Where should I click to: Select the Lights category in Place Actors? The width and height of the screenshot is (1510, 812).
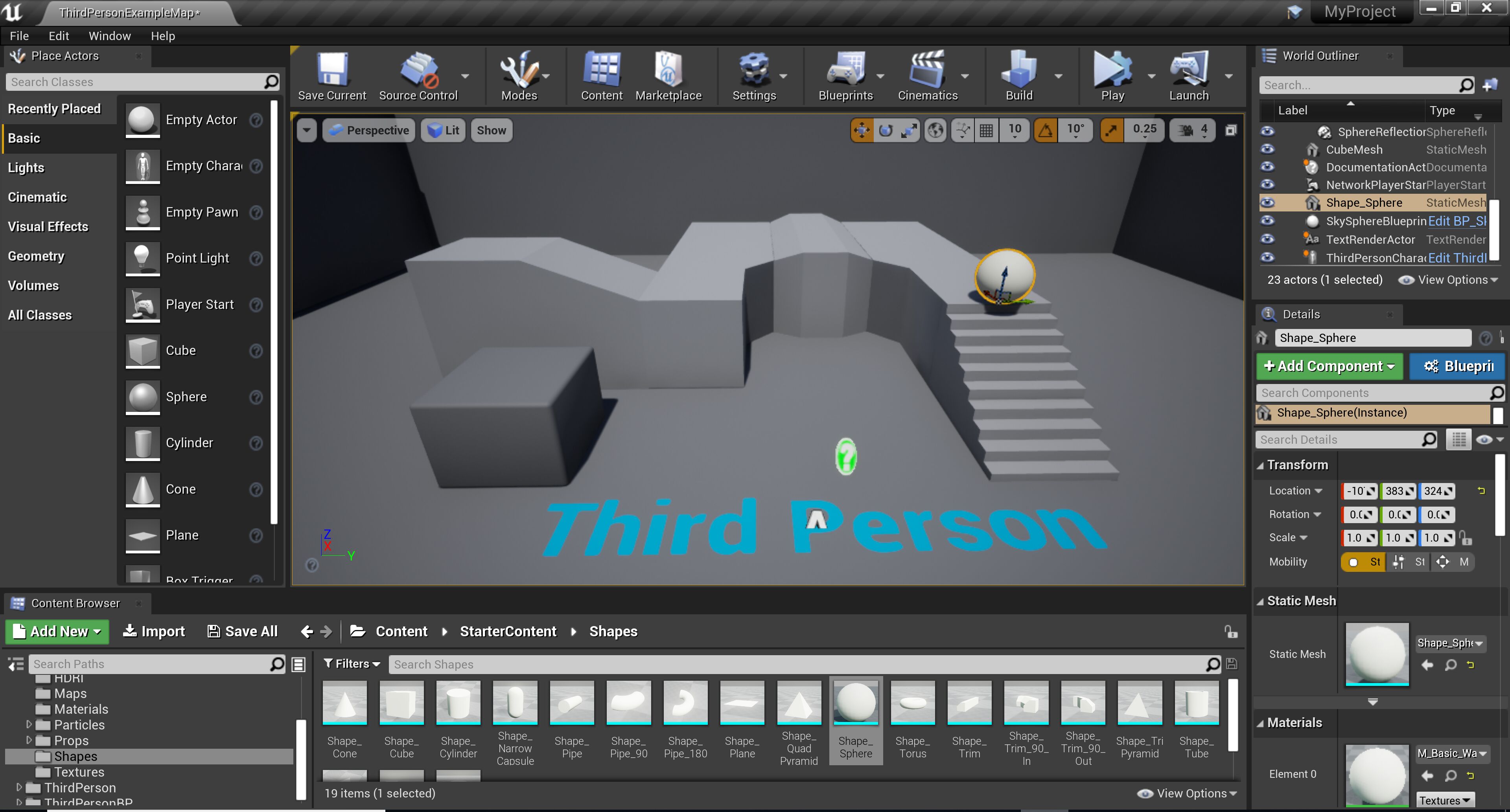pos(26,167)
